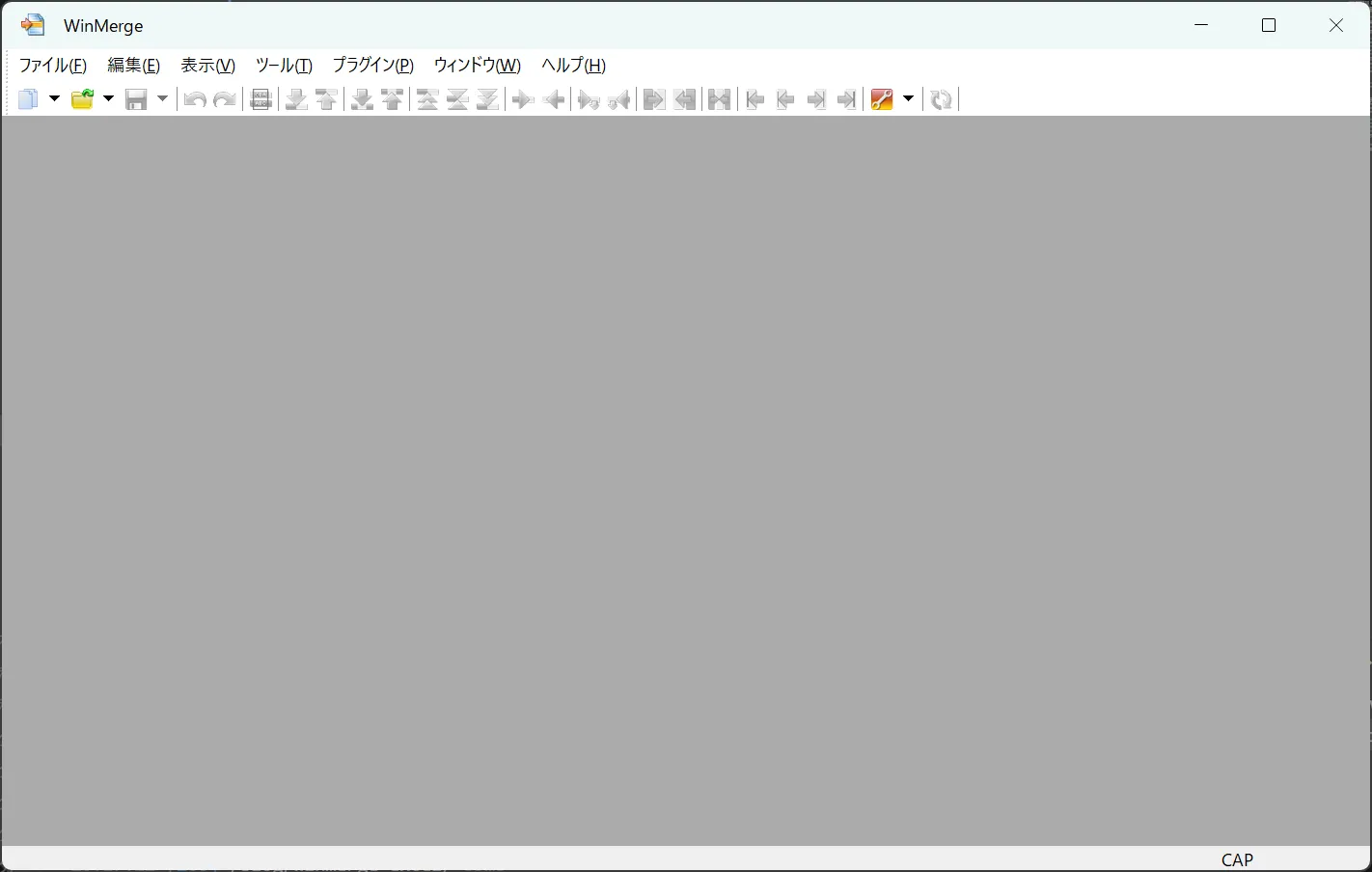Click the Copy All Right icon
The height and width of the screenshot is (872, 1372).
coord(654,99)
